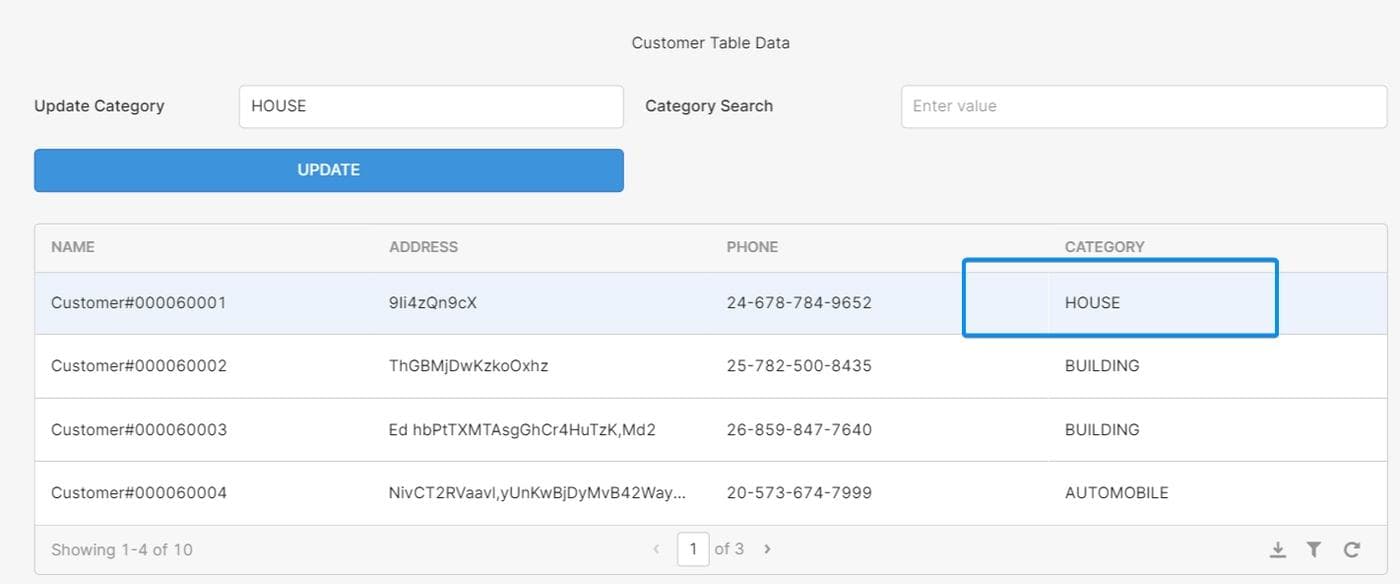The height and width of the screenshot is (584, 1400).
Task: Click the ADDRESS column header
Action: (423, 247)
